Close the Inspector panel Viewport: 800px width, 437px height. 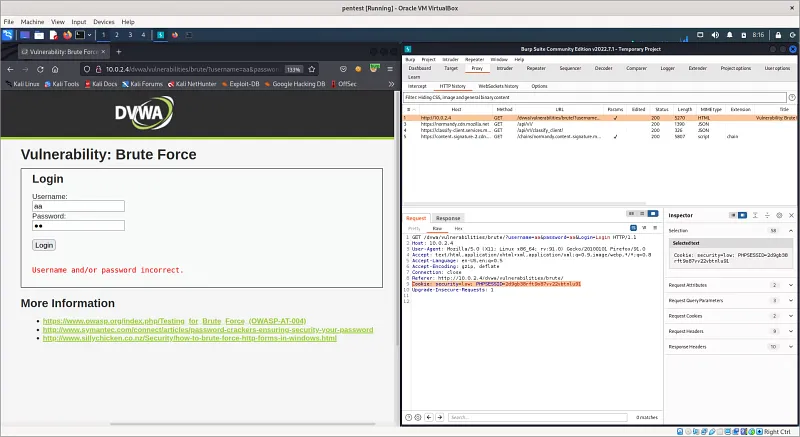(x=791, y=215)
